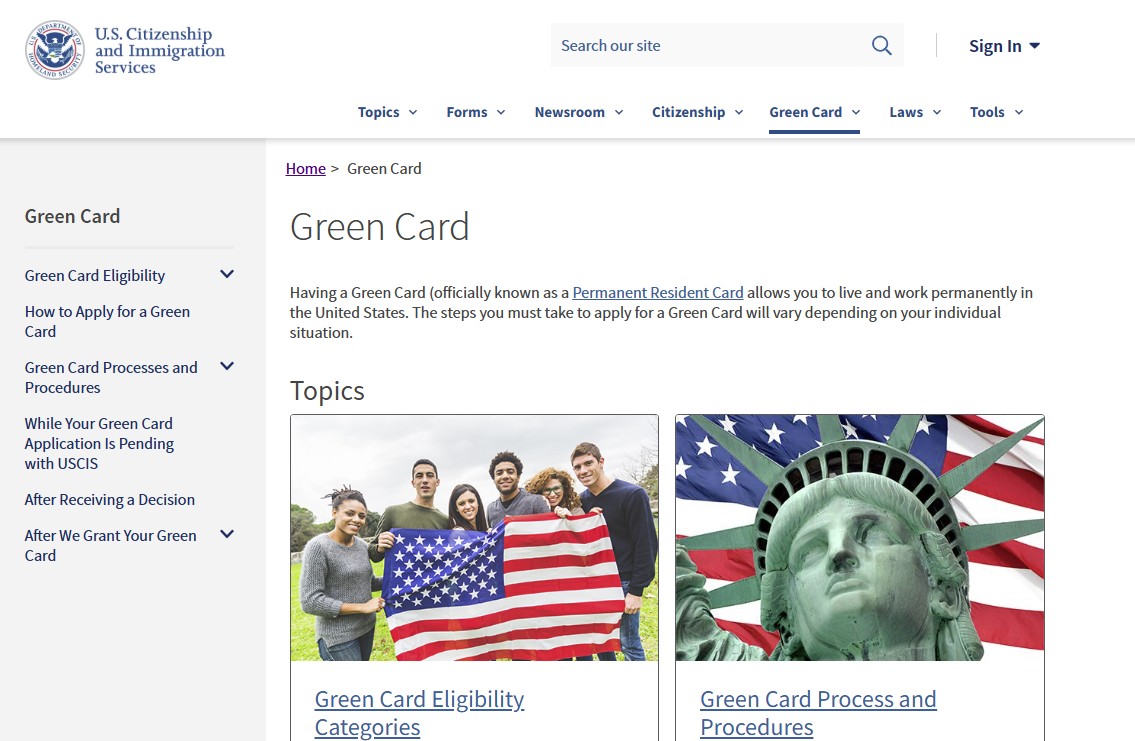Expand Green Card Processes and Procedures chevron

pyautogui.click(x=227, y=367)
